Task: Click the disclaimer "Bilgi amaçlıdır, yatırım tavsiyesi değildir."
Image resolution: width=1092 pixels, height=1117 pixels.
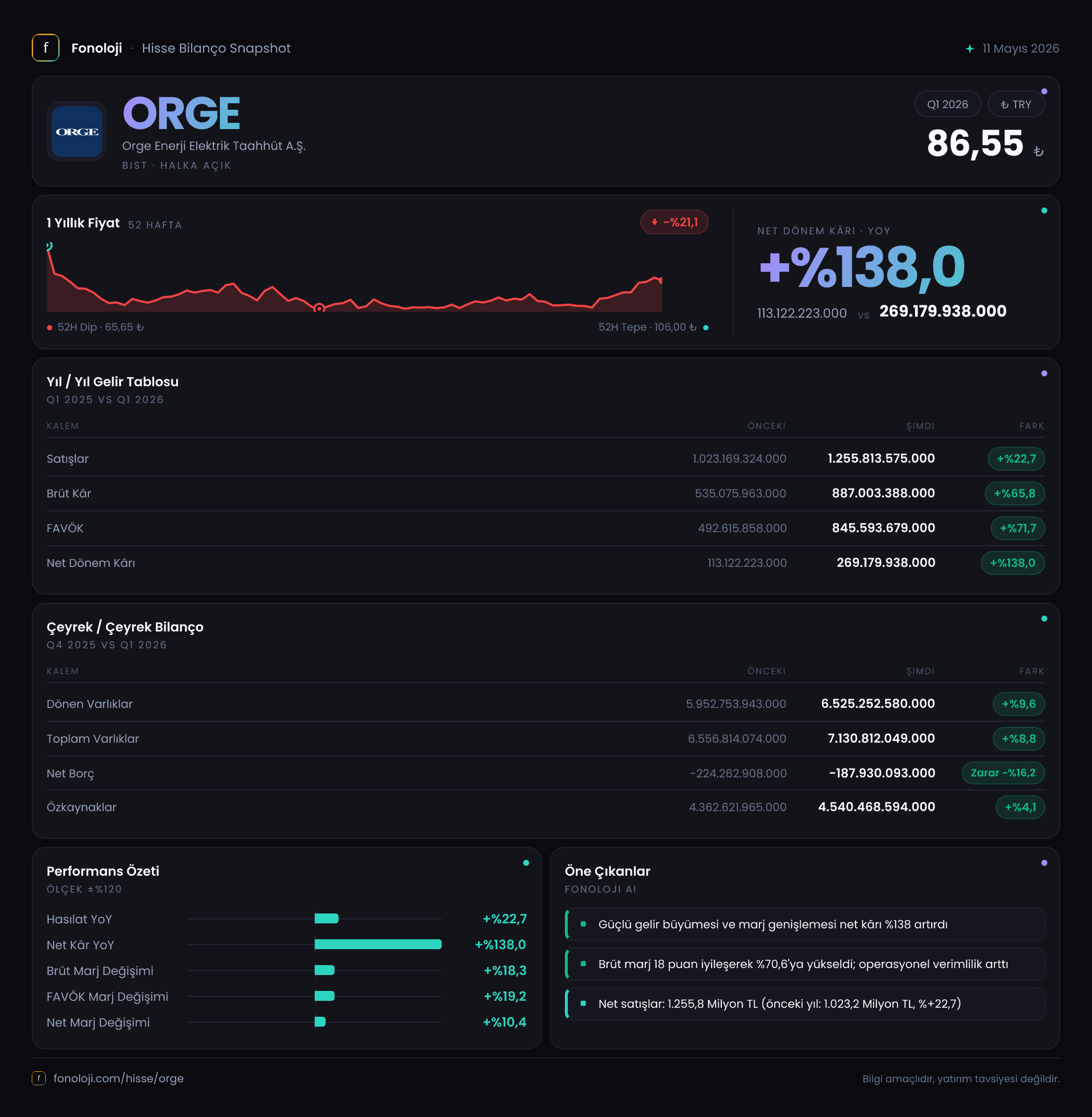Action: pos(960,1079)
